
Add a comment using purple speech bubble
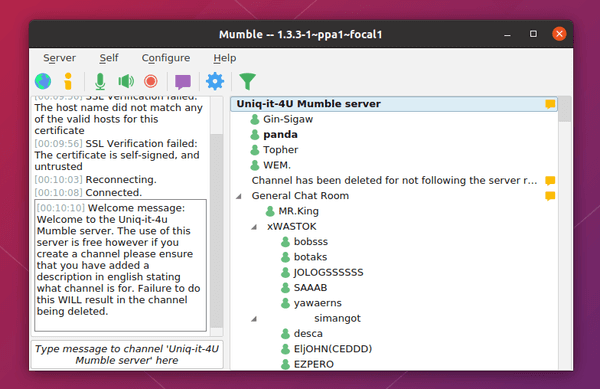183,82
